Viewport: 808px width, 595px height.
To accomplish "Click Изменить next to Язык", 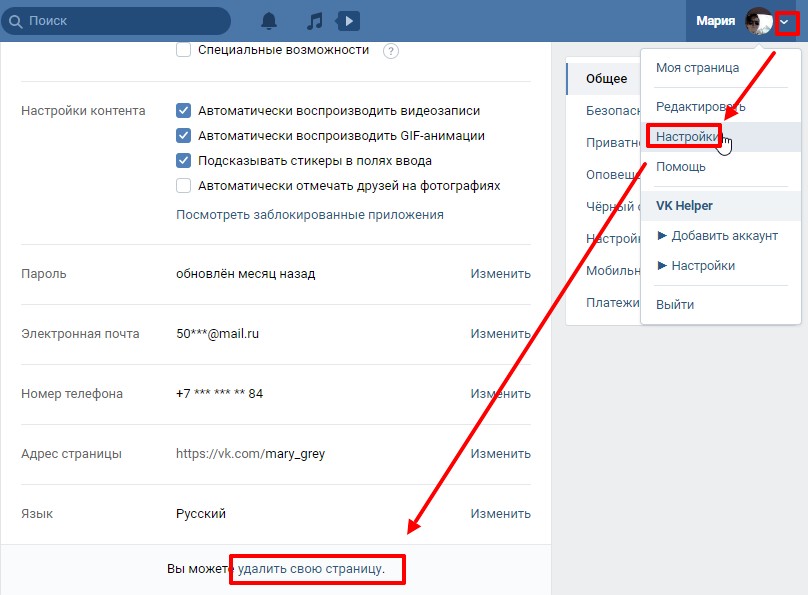I will pyautogui.click(x=500, y=514).
